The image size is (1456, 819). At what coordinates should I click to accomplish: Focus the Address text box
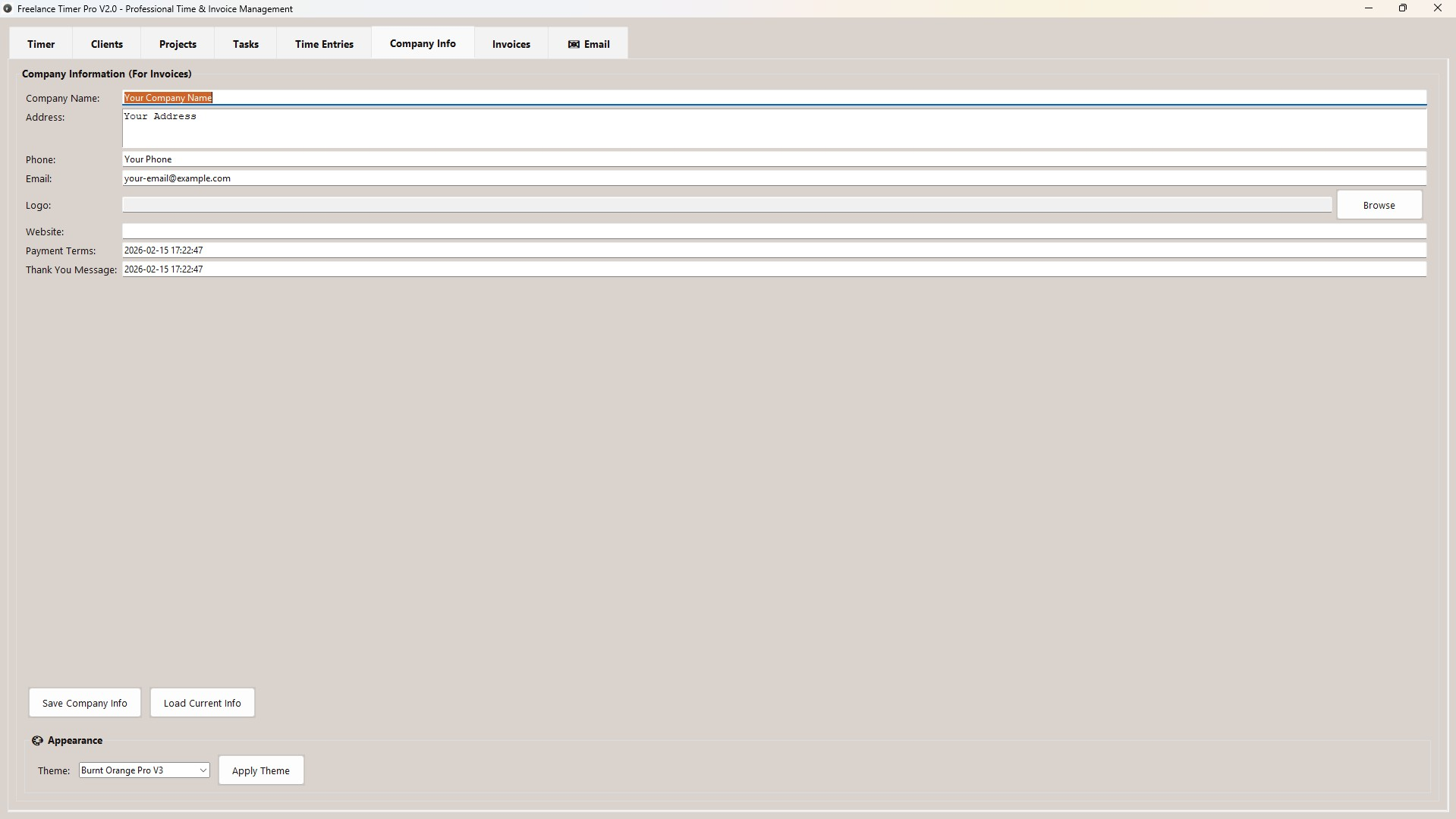click(774, 128)
